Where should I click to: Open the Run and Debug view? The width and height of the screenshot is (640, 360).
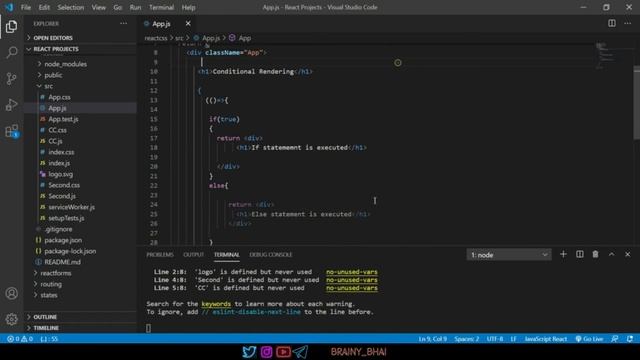tap(11, 105)
